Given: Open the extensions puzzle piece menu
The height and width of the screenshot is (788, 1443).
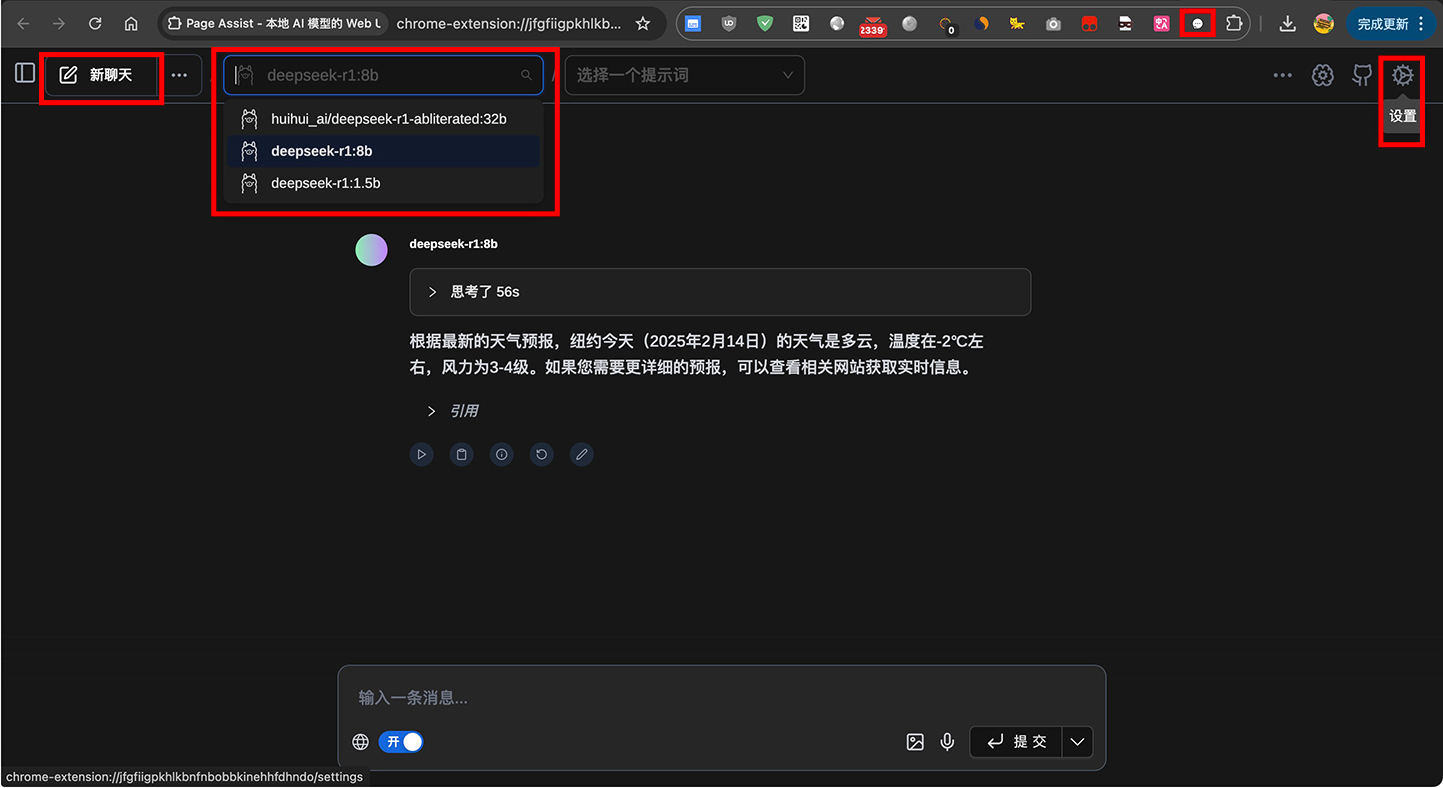Looking at the screenshot, I should pyautogui.click(x=1234, y=23).
